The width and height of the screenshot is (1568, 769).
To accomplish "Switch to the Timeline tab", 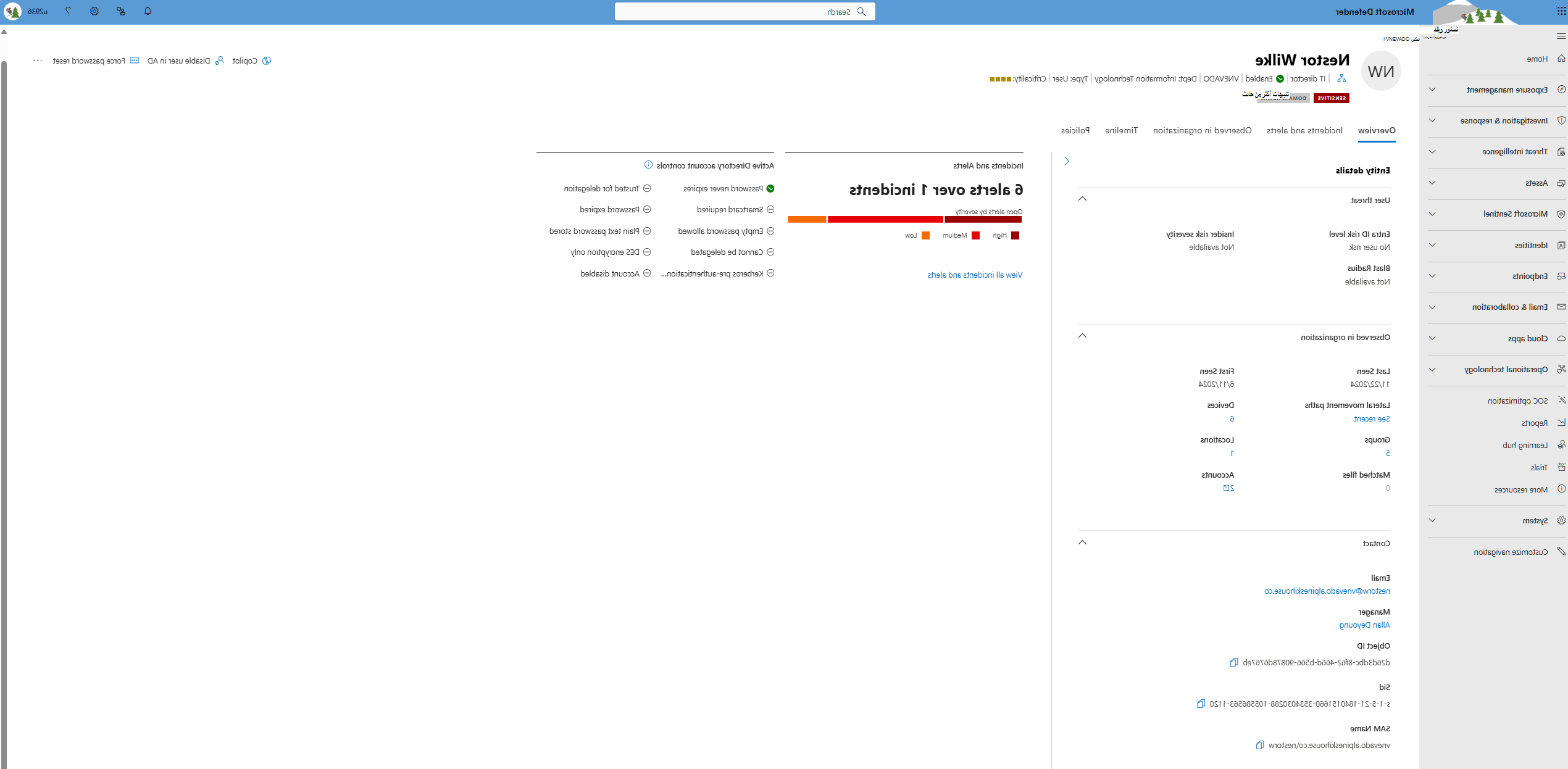I will 1121,130.
